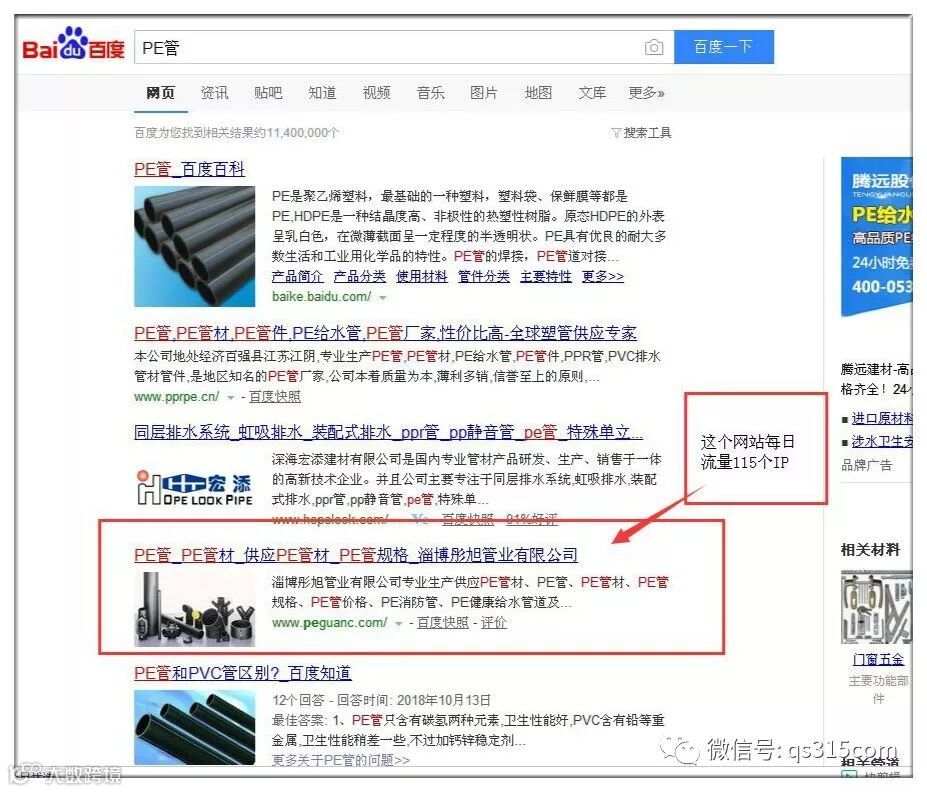Screen dimensions: 927x792
Task: Expand the 更多» tab menu
Action: (646, 93)
